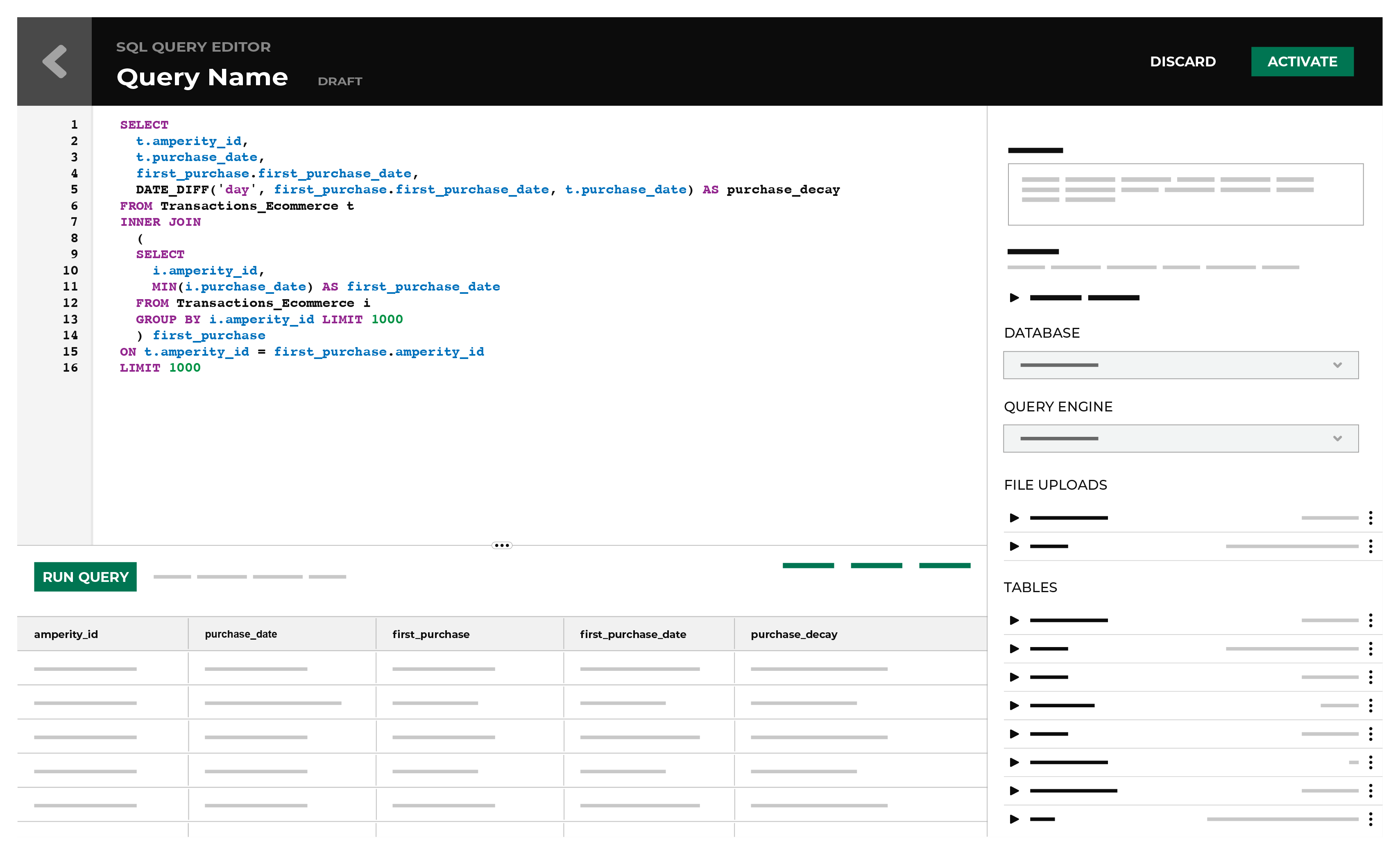Screen dimensions: 1400x854
Task: Click the DISCARD button
Action: [x=1184, y=62]
